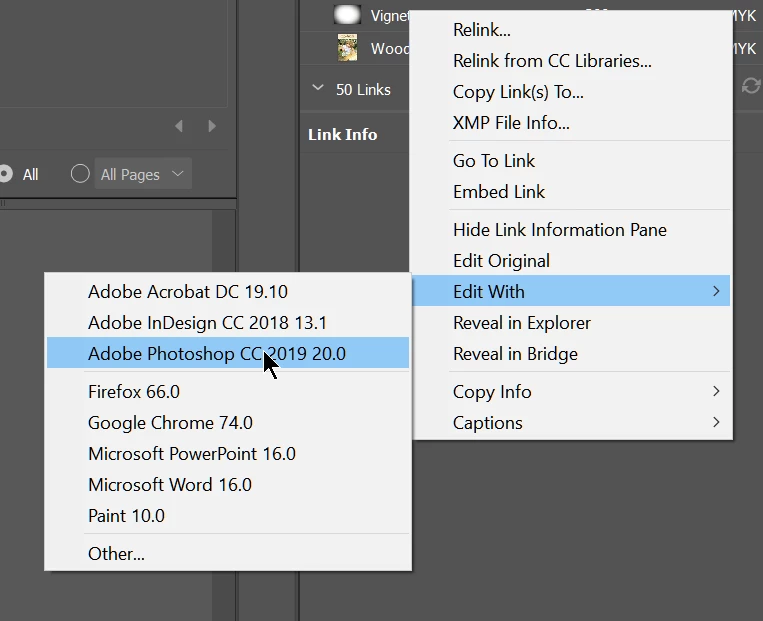This screenshot has width=763, height=621.
Task: Edit with Adobe Photoshop CC 2019
Action: click(x=228, y=353)
